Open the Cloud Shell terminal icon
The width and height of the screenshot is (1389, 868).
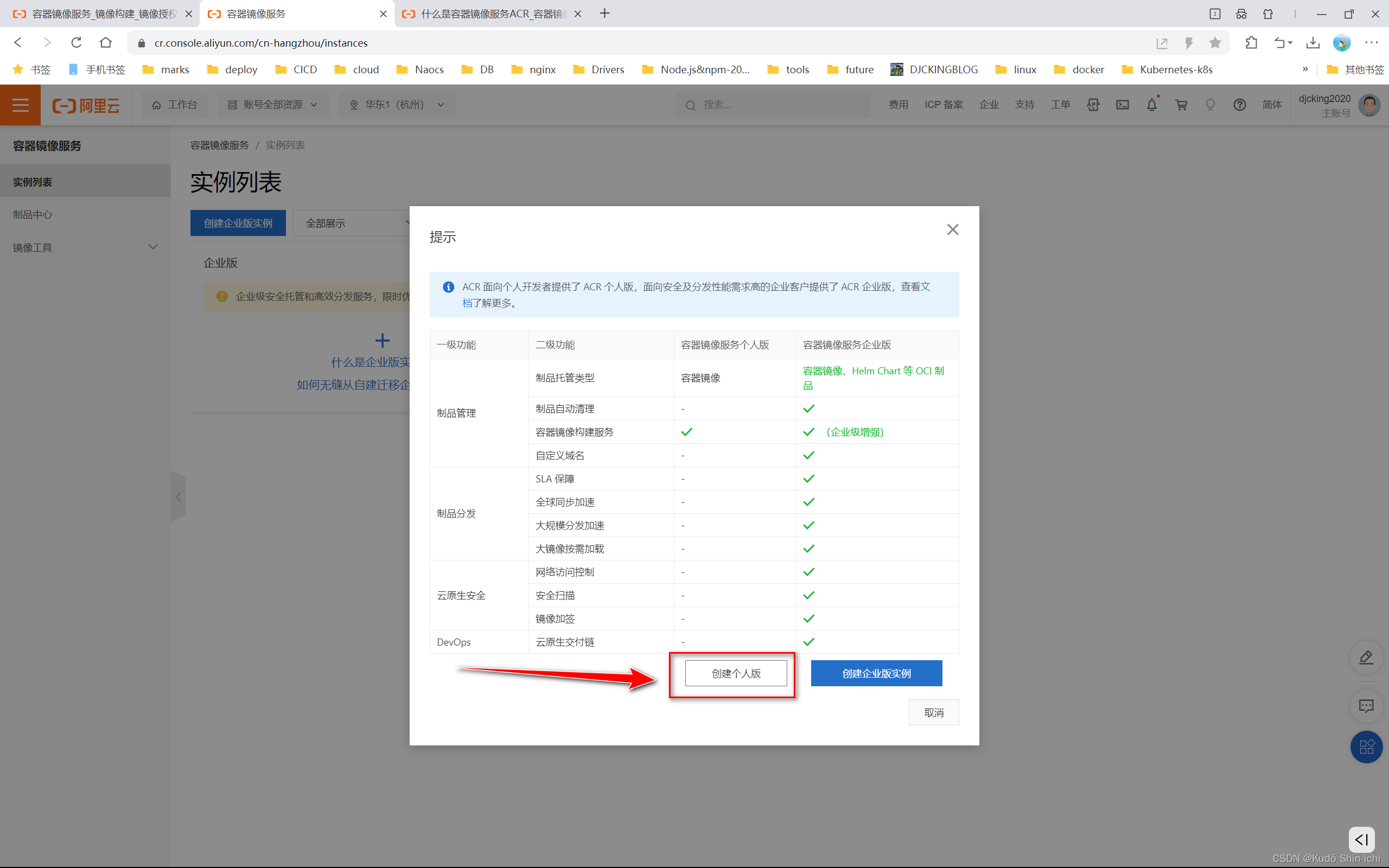point(1122,105)
